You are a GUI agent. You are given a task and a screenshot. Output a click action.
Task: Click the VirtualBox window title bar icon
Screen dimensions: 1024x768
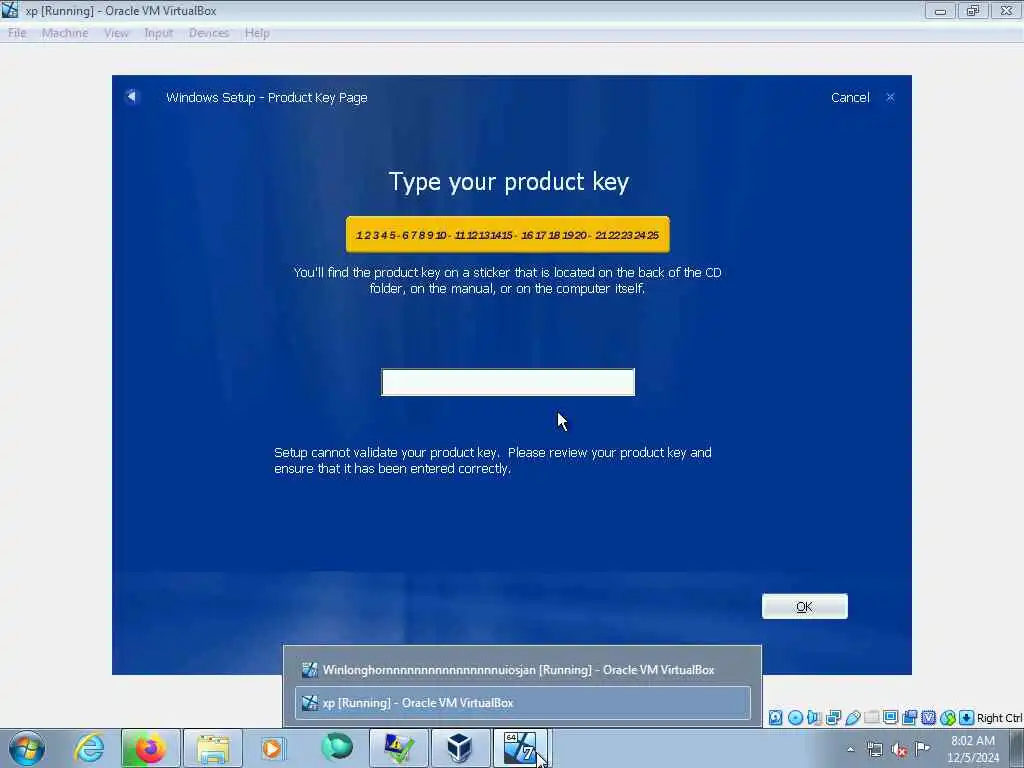point(10,10)
